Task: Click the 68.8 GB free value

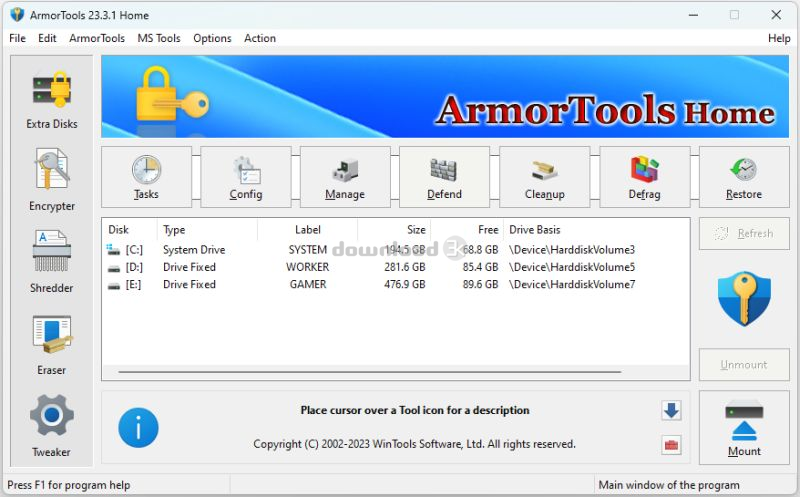Action: click(x=480, y=250)
